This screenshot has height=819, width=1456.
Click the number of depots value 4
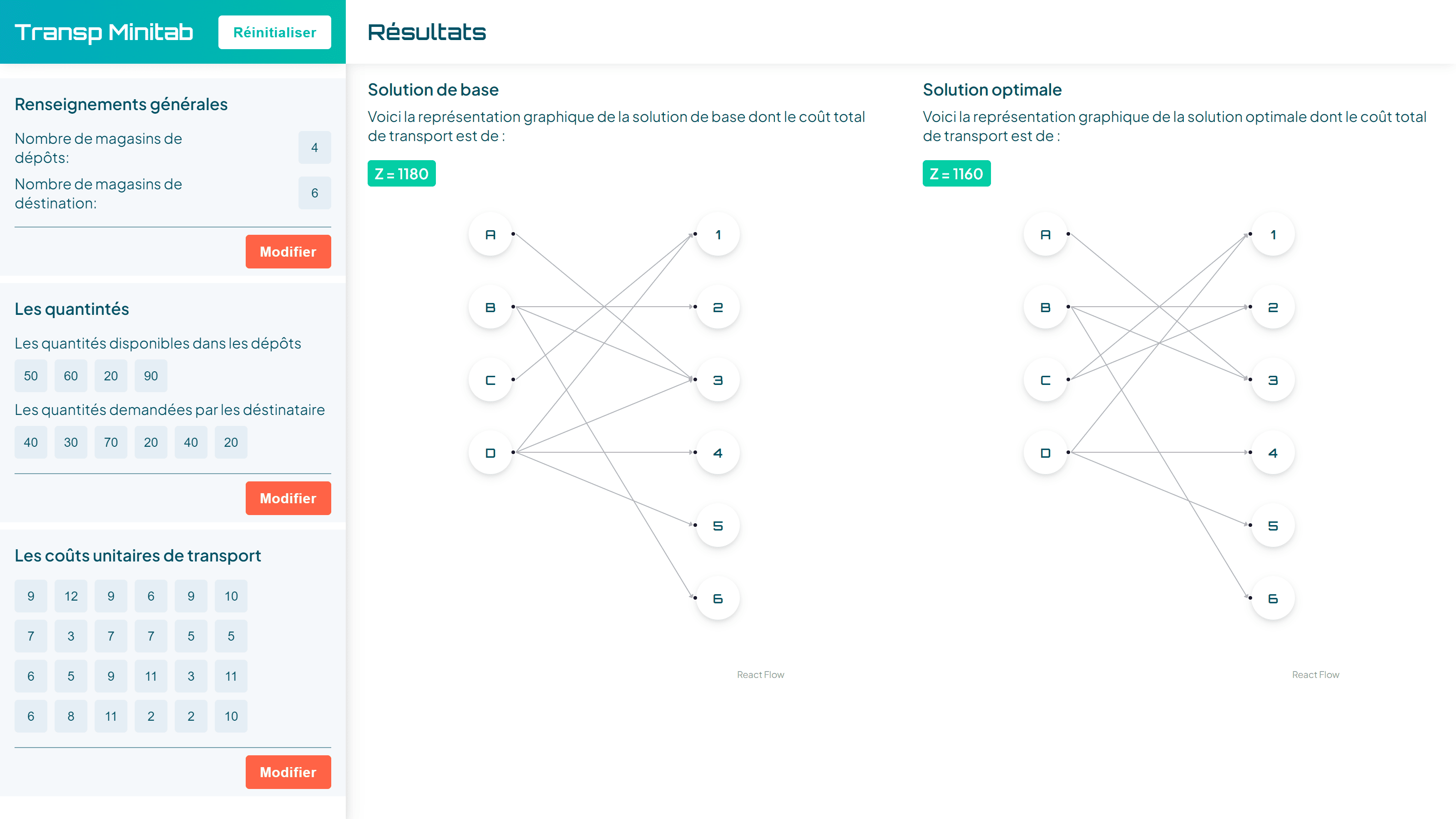pyautogui.click(x=315, y=147)
